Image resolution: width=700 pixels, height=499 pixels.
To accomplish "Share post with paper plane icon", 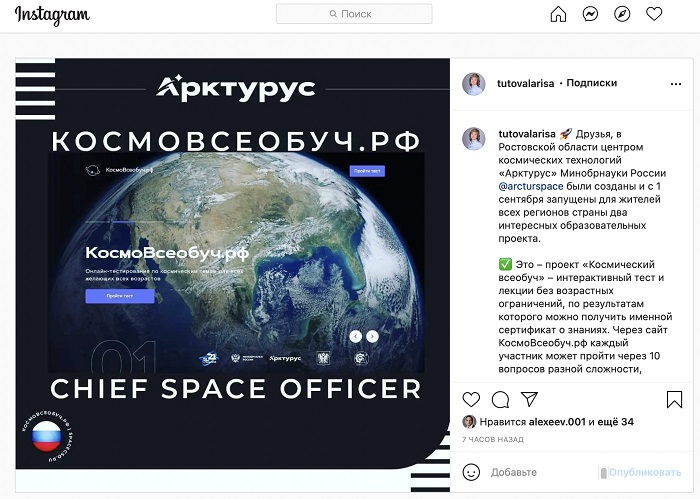I will (529, 399).
